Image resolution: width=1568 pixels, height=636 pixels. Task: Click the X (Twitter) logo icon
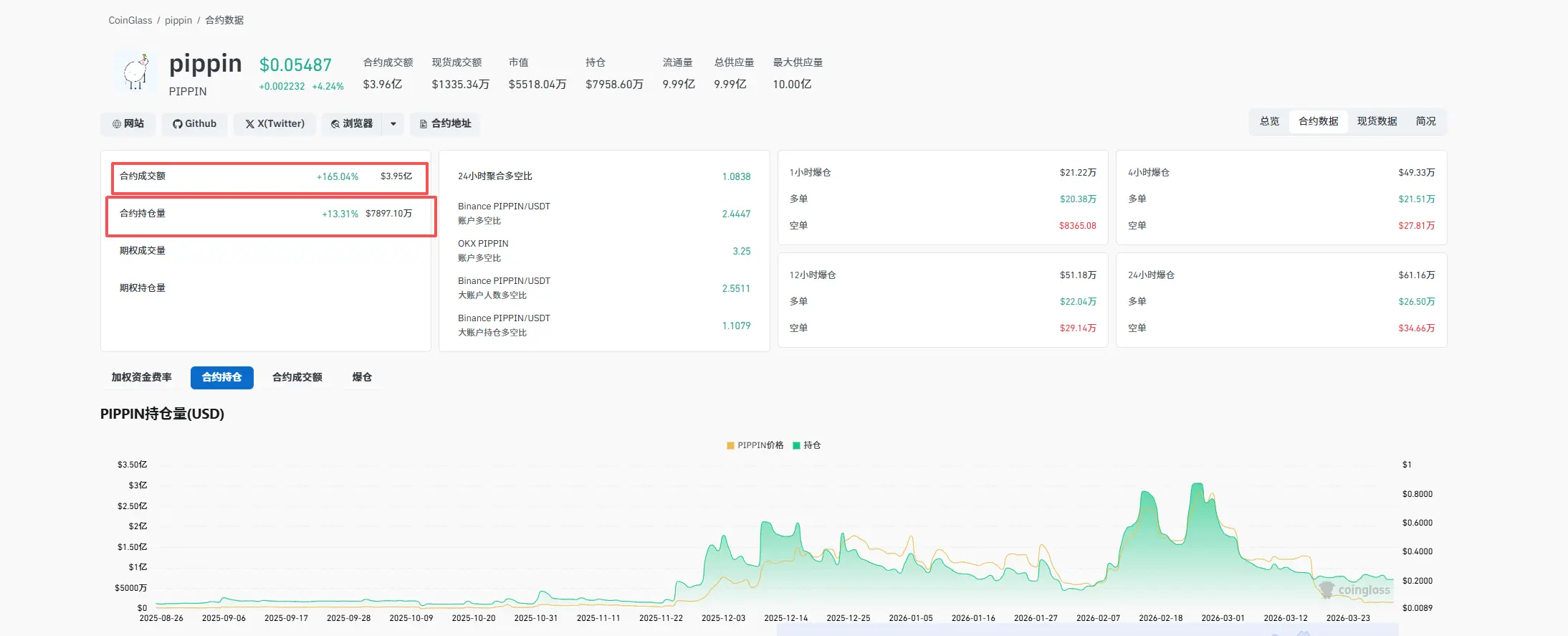[250, 124]
